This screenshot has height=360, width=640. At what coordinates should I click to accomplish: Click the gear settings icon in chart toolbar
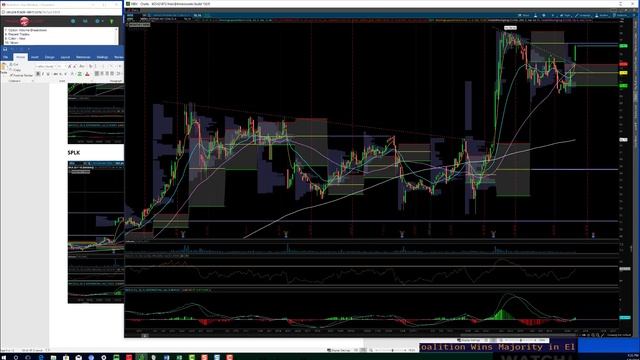pos(544,16)
